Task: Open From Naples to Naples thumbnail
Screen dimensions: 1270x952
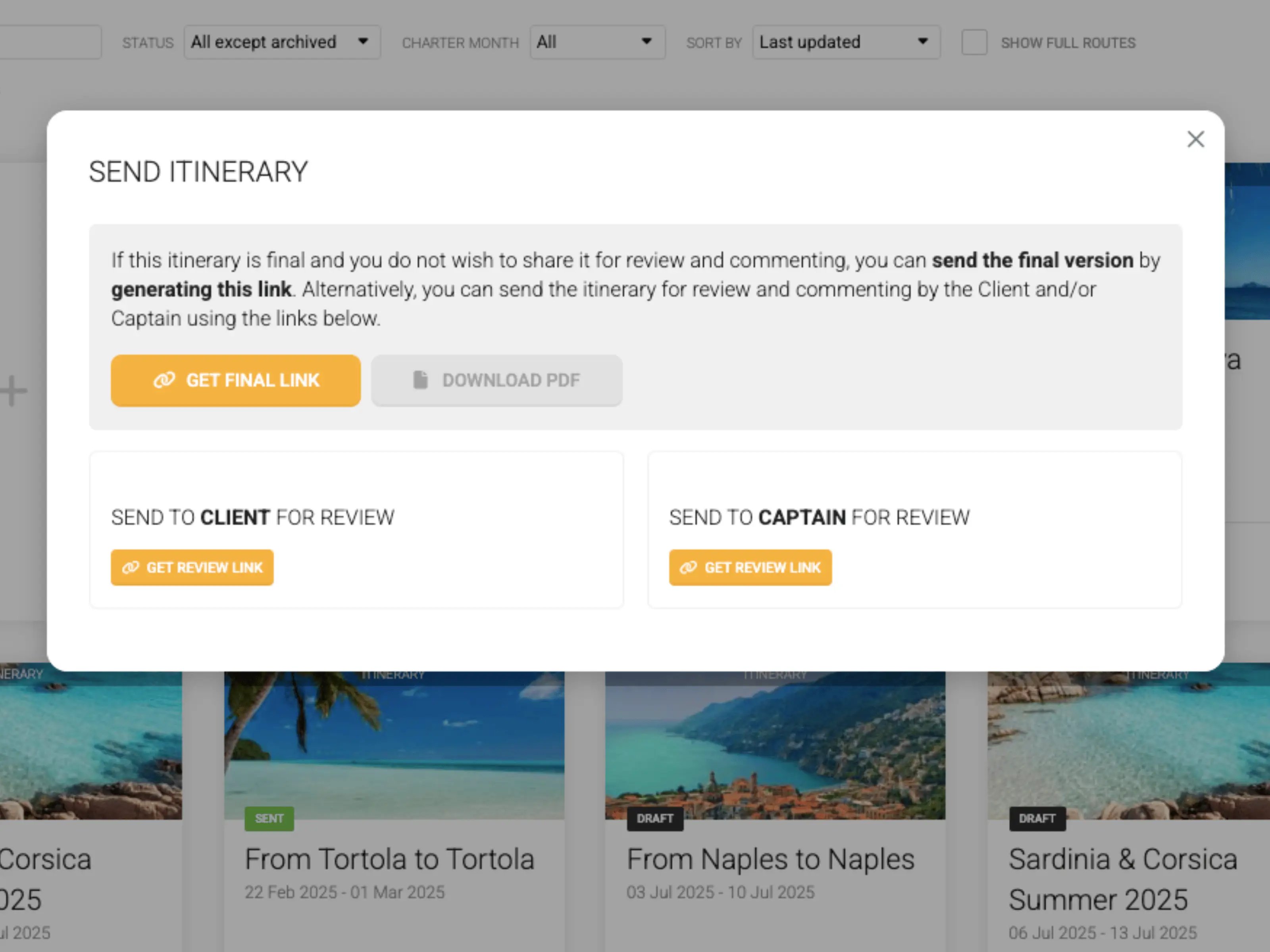Action: tap(775, 745)
